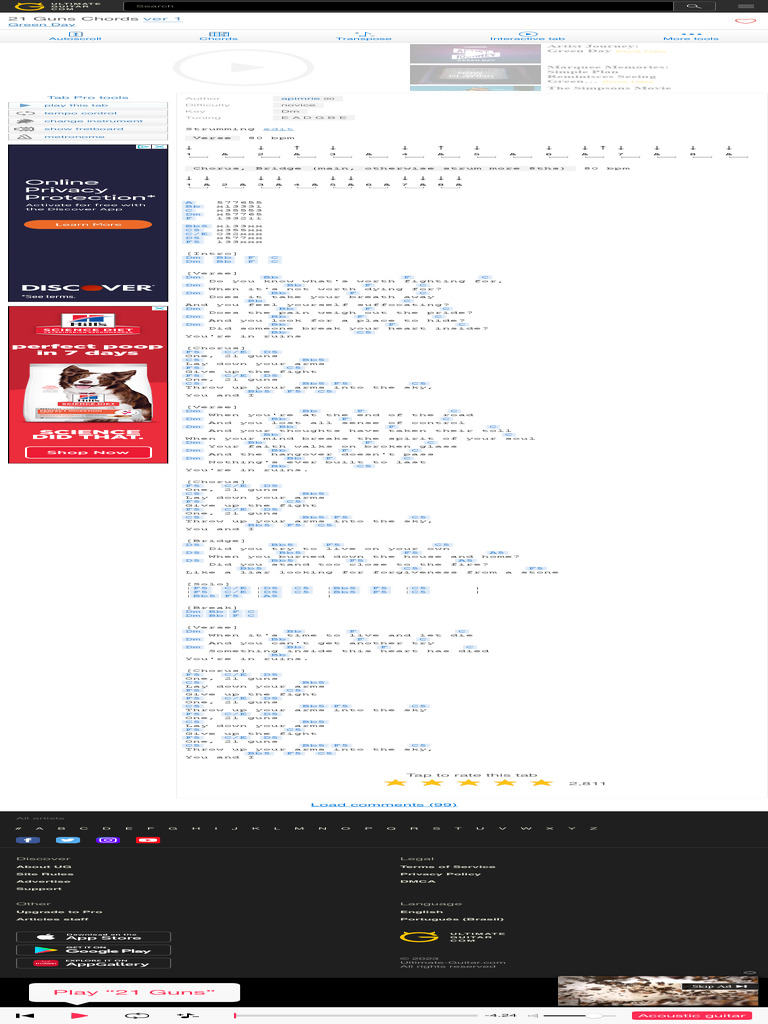Click 'Shop Now' on Hill's ad
Image resolution: width=768 pixels, height=1024 pixels.
88,452
